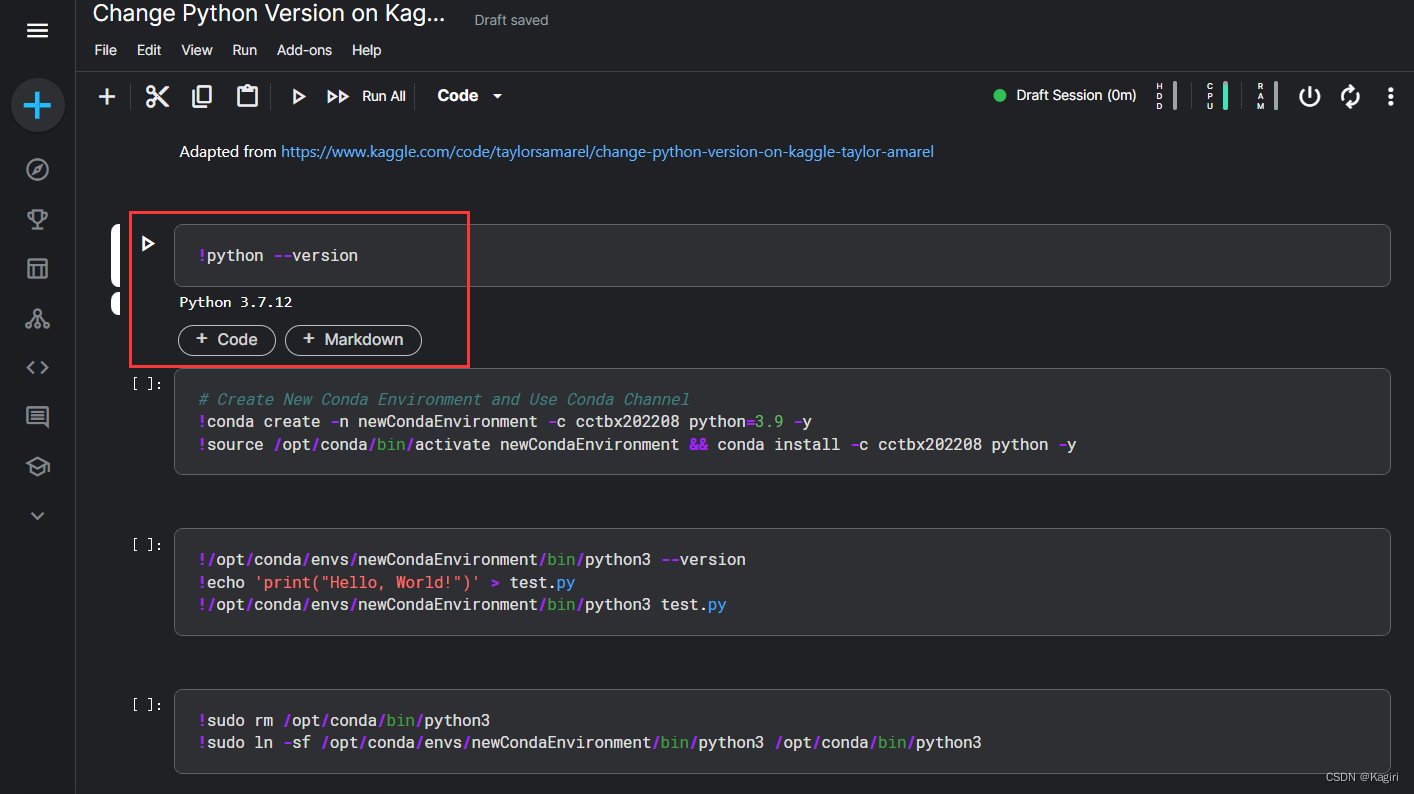The height and width of the screenshot is (794, 1414).
Task: Copy the selected cell
Action: tap(202, 96)
